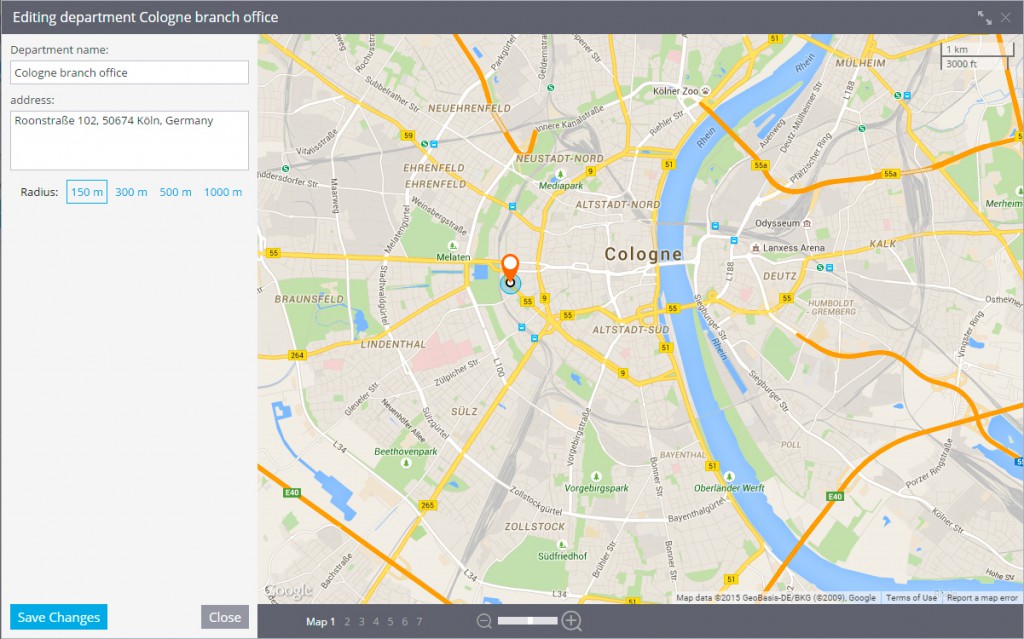Click the Vorgebirgspark tree icon
1024x639 pixels.
(596, 476)
